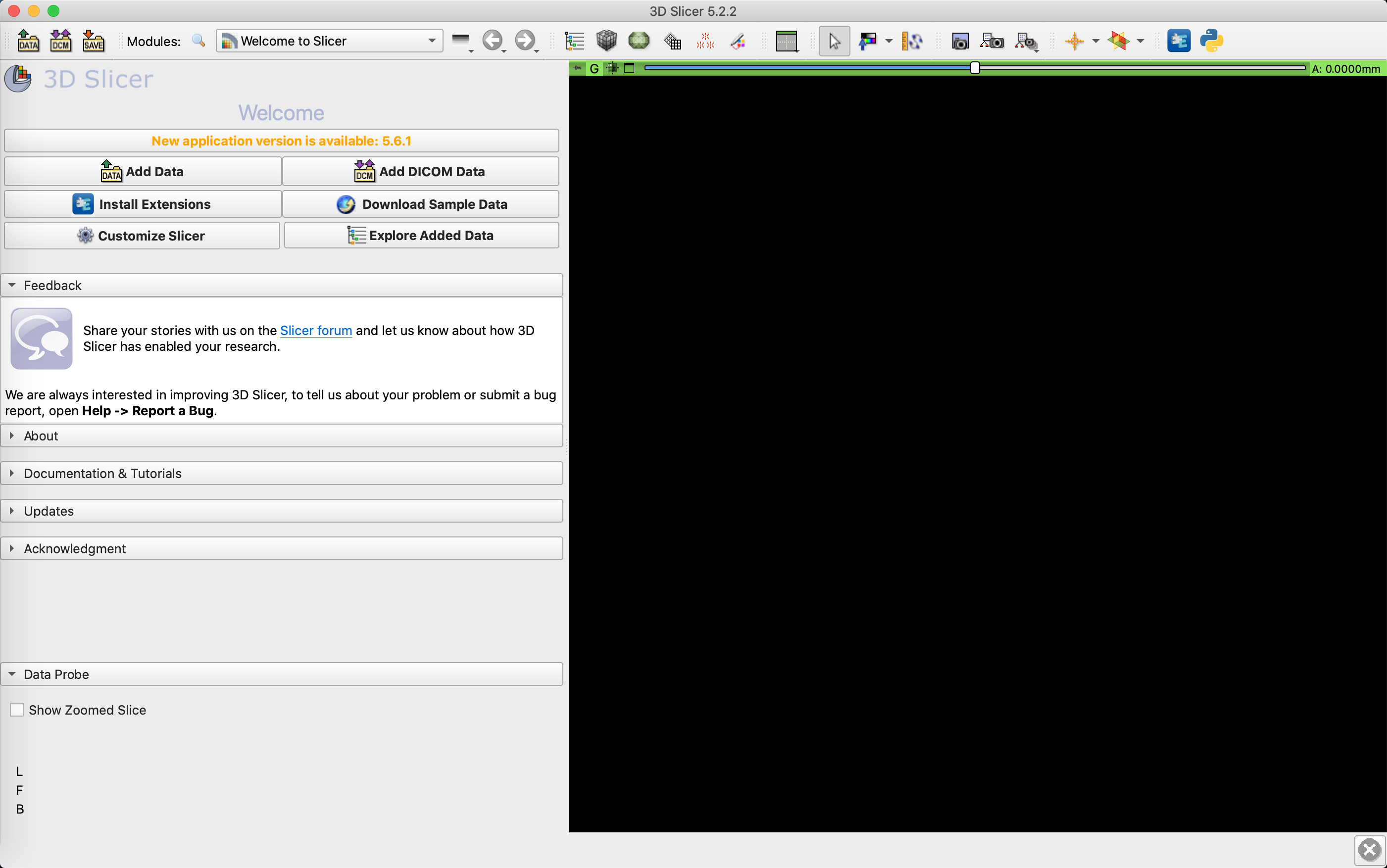The image size is (1387, 868).
Task: Switch to the Volumes module cube icon
Action: (606, 41)
